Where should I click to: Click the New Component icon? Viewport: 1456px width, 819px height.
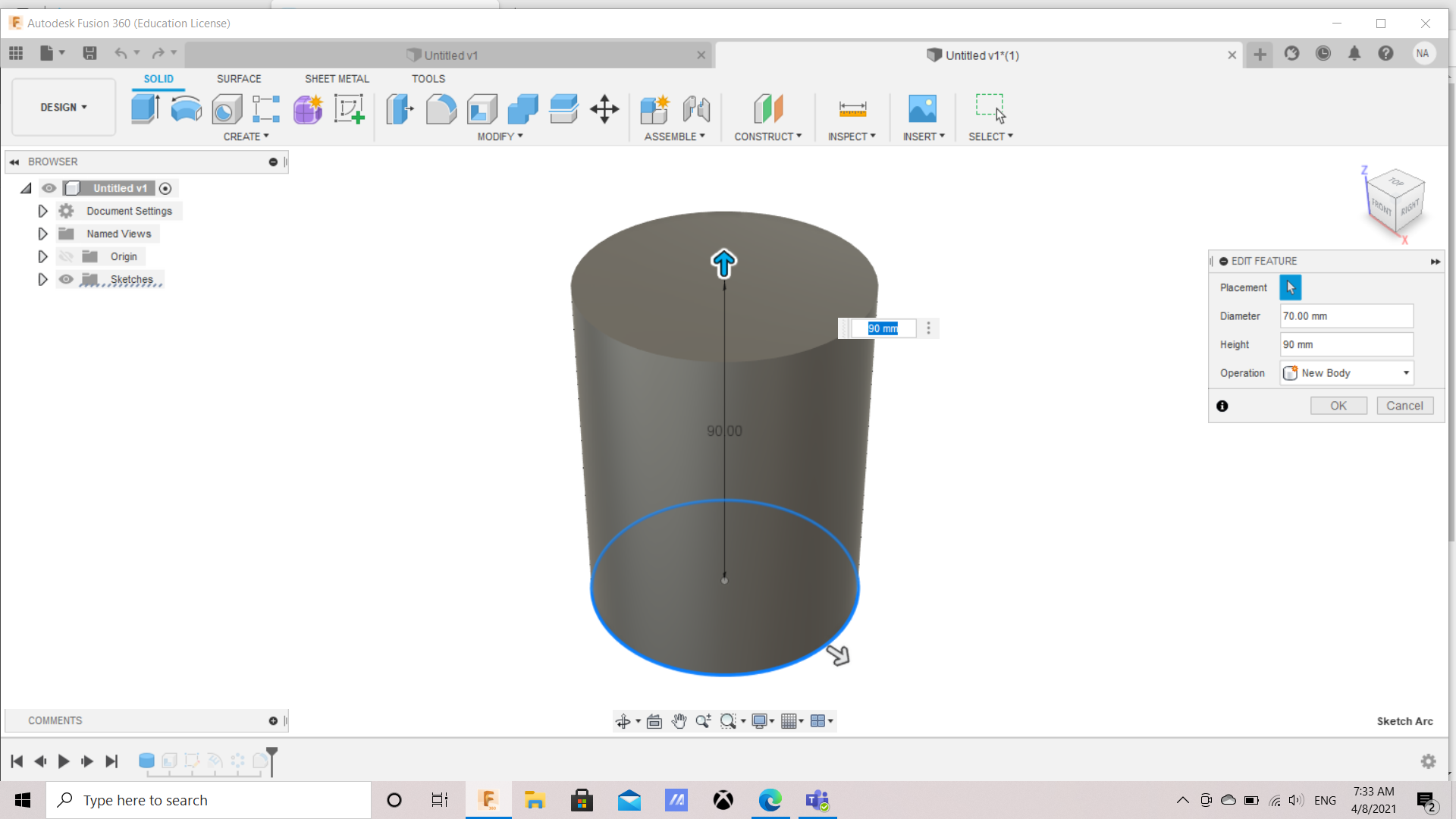coord(654,108)
